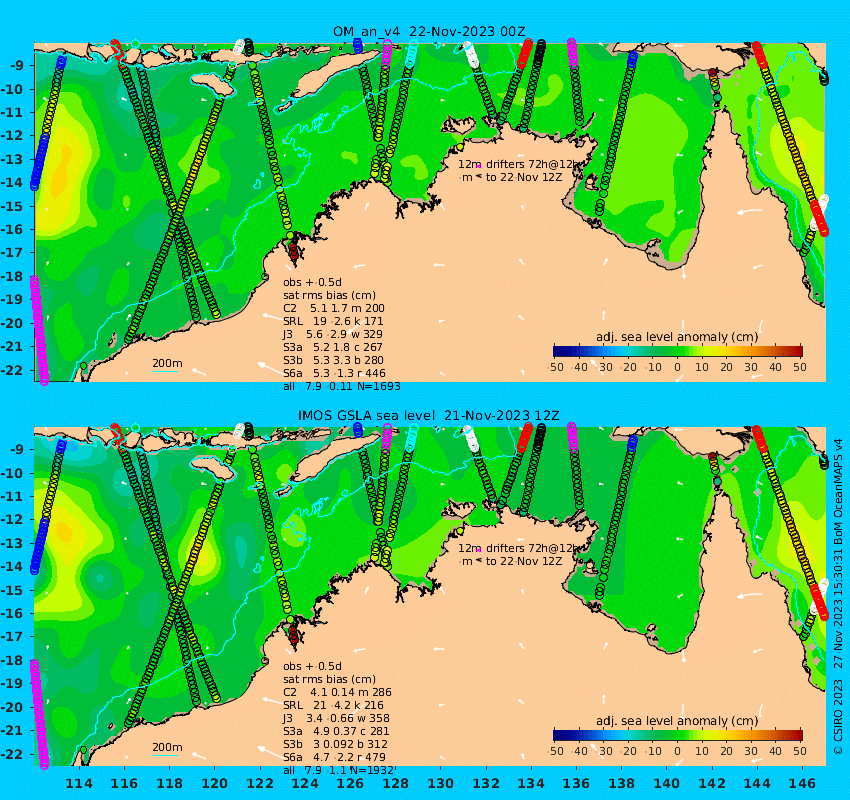
Task: Click latitude label '-18' on the bottom panel
Action: [x=11, y=660]
